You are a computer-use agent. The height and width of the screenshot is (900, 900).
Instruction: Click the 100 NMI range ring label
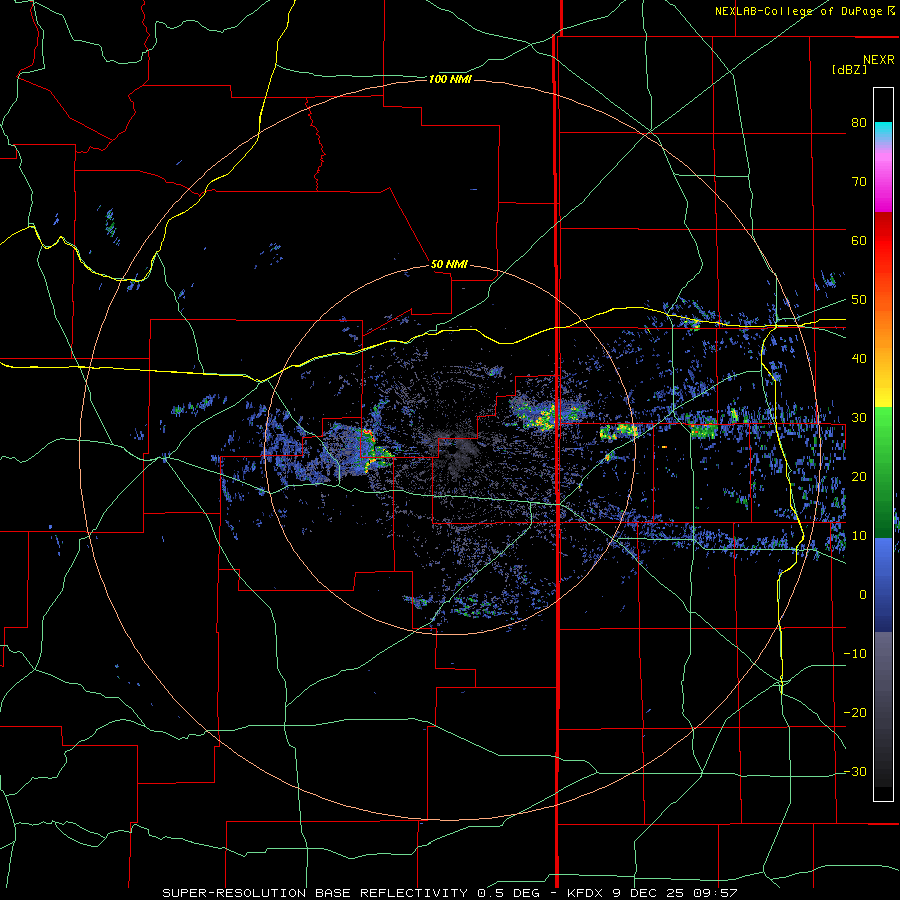click(x=450, y=79)
